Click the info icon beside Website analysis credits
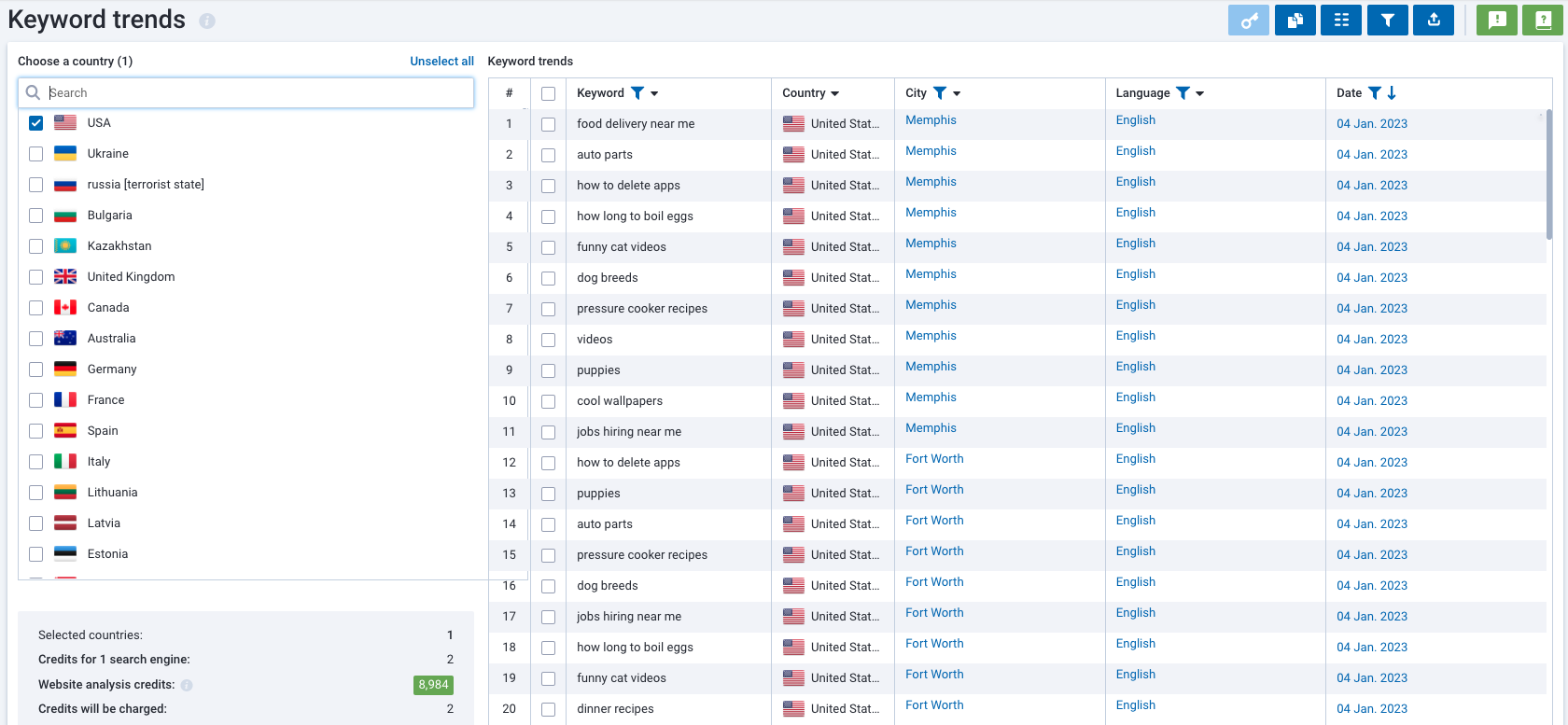The image size is (1568, 725). tap(187, 685)
